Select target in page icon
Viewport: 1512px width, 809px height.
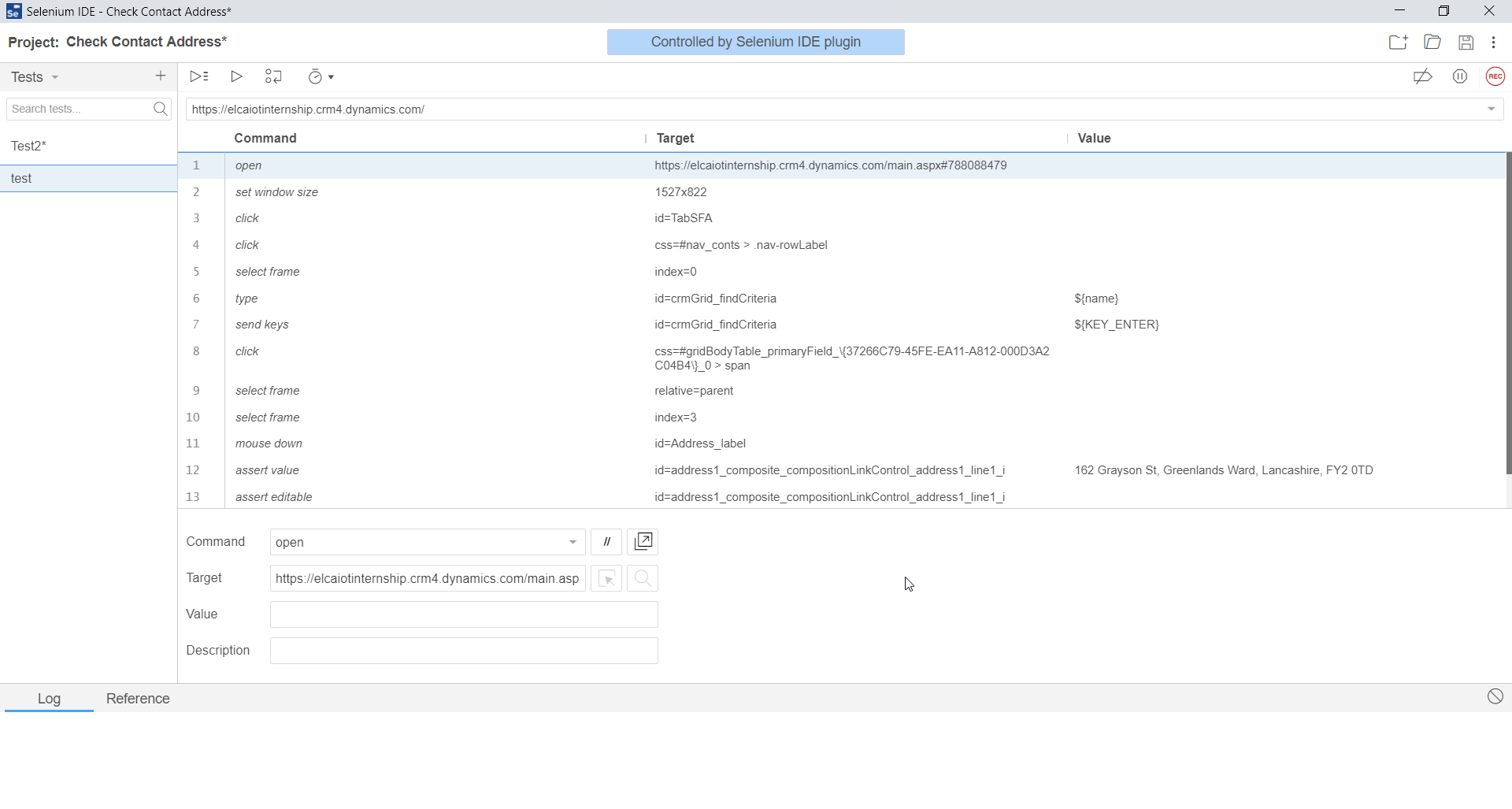click(x=606, y=578)
